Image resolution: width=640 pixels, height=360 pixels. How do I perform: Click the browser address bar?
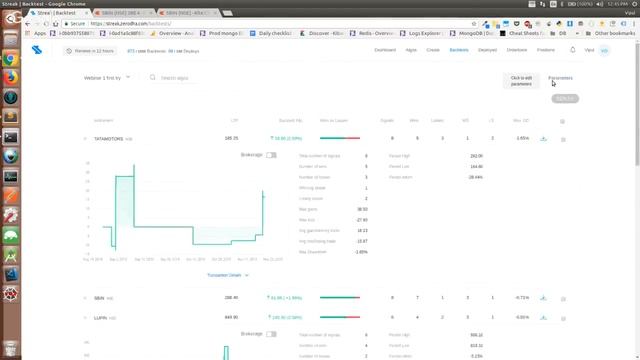pyautogui.click(x=269, y=24)
